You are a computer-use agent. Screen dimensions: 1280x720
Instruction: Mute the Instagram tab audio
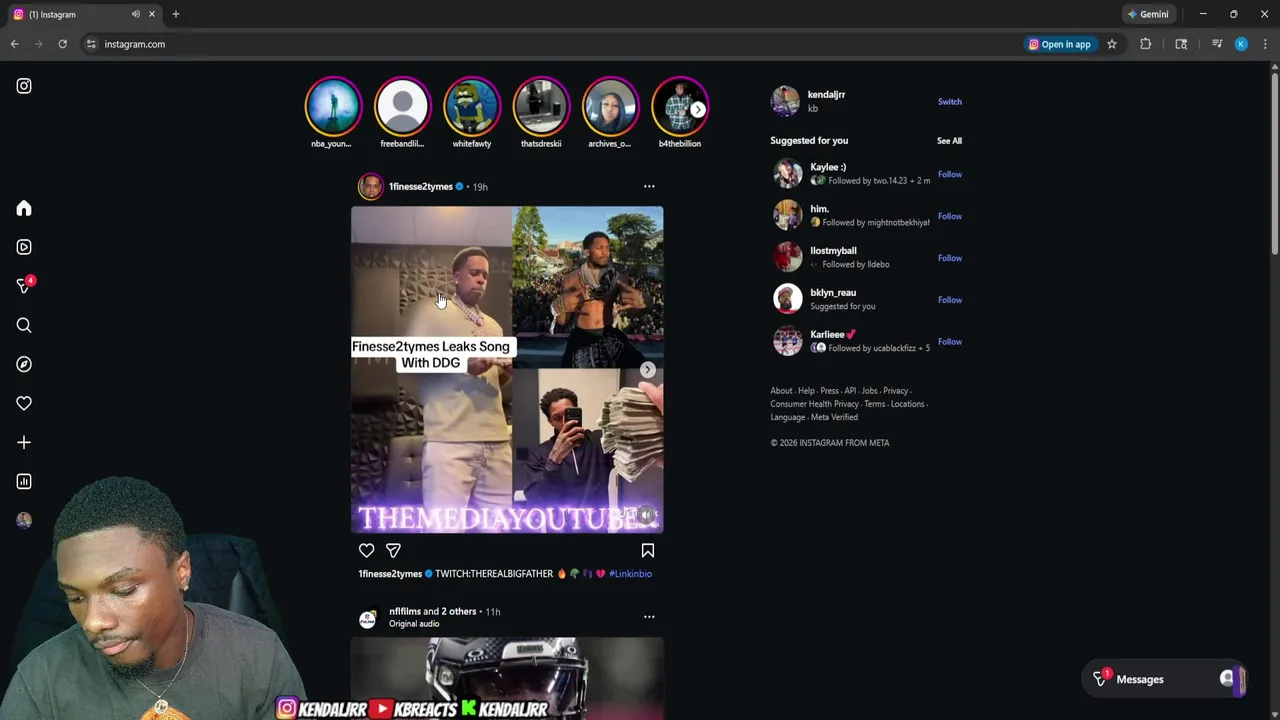135,14
